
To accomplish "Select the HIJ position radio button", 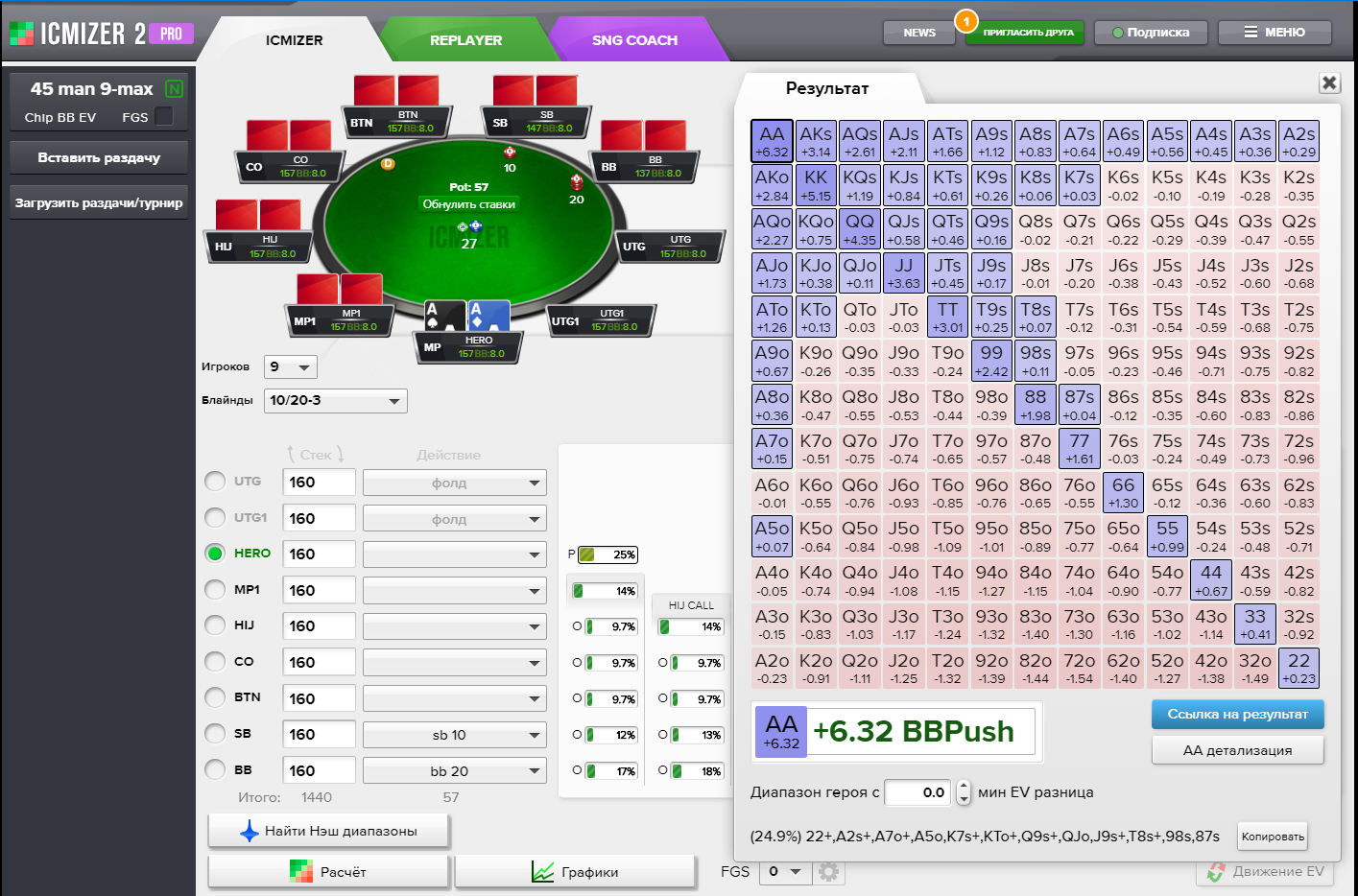I will click(x=215, y=625).
